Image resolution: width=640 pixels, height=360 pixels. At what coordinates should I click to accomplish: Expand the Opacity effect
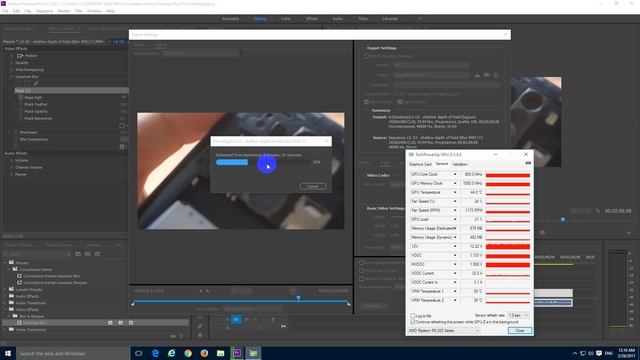[x=11, y=63]
